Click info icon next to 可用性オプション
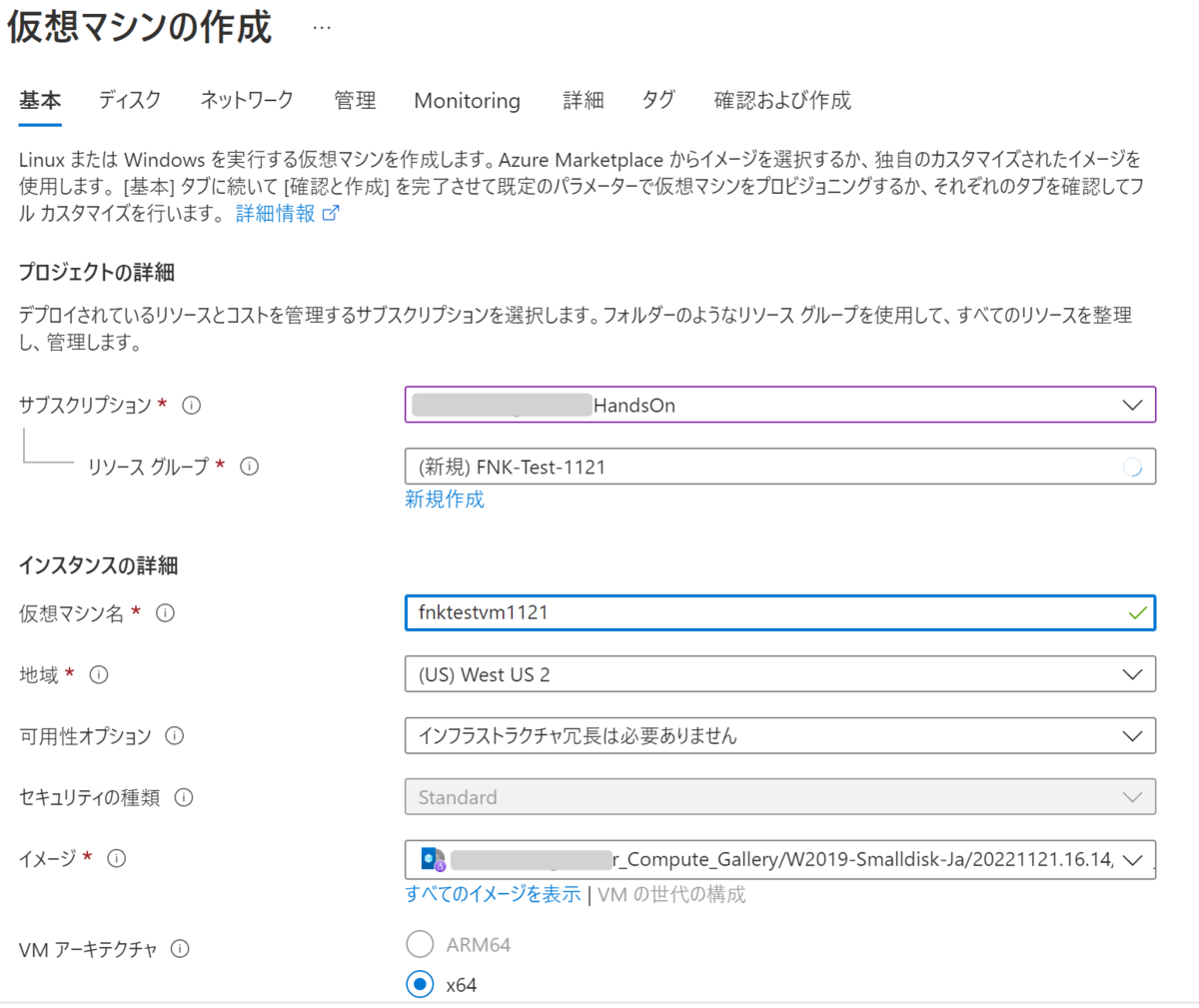The width and height of the screenshot is (1199, 1008). pyautogui.click(x=175, y=736)
